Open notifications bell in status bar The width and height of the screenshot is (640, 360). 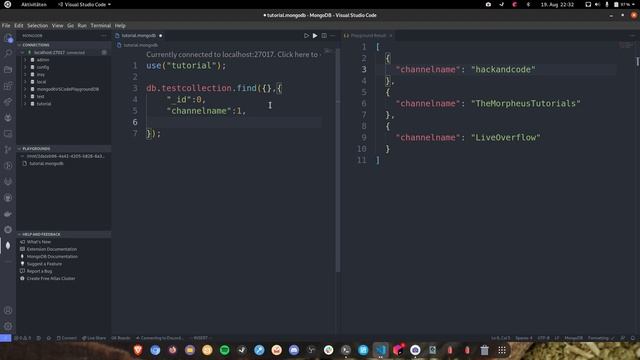pyautogui.click(x=633, y=338)
